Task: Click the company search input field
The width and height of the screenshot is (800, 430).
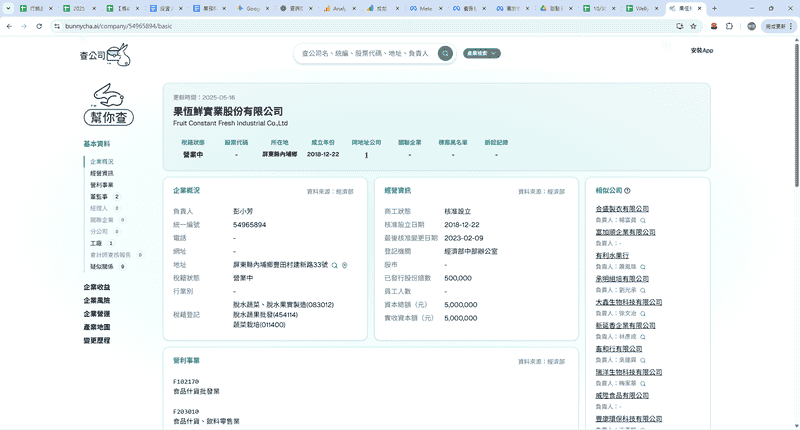Action: click(x=365, y=53)
